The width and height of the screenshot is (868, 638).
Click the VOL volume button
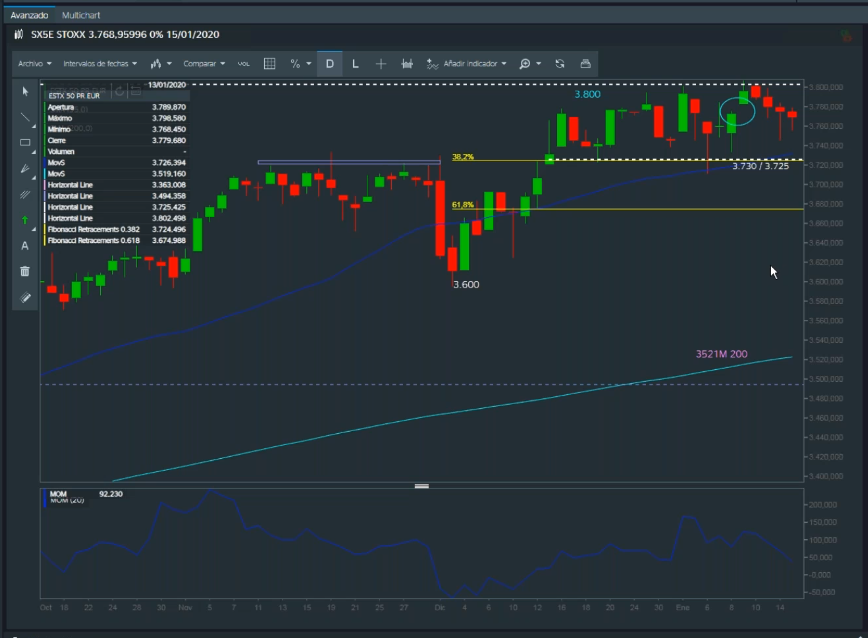(x=244, y=63)
